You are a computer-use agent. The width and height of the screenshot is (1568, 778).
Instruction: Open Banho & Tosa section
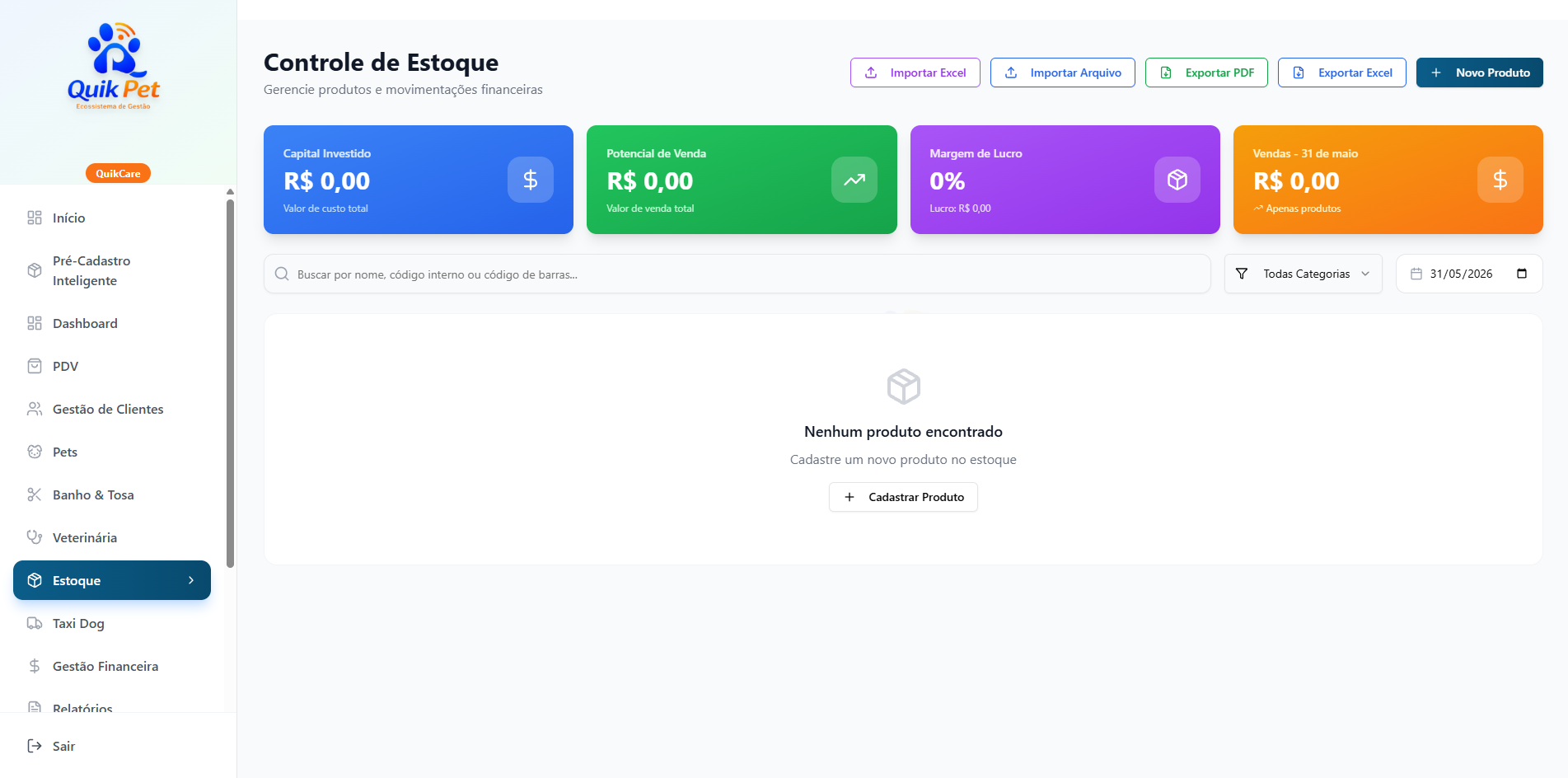pos(112,494)
